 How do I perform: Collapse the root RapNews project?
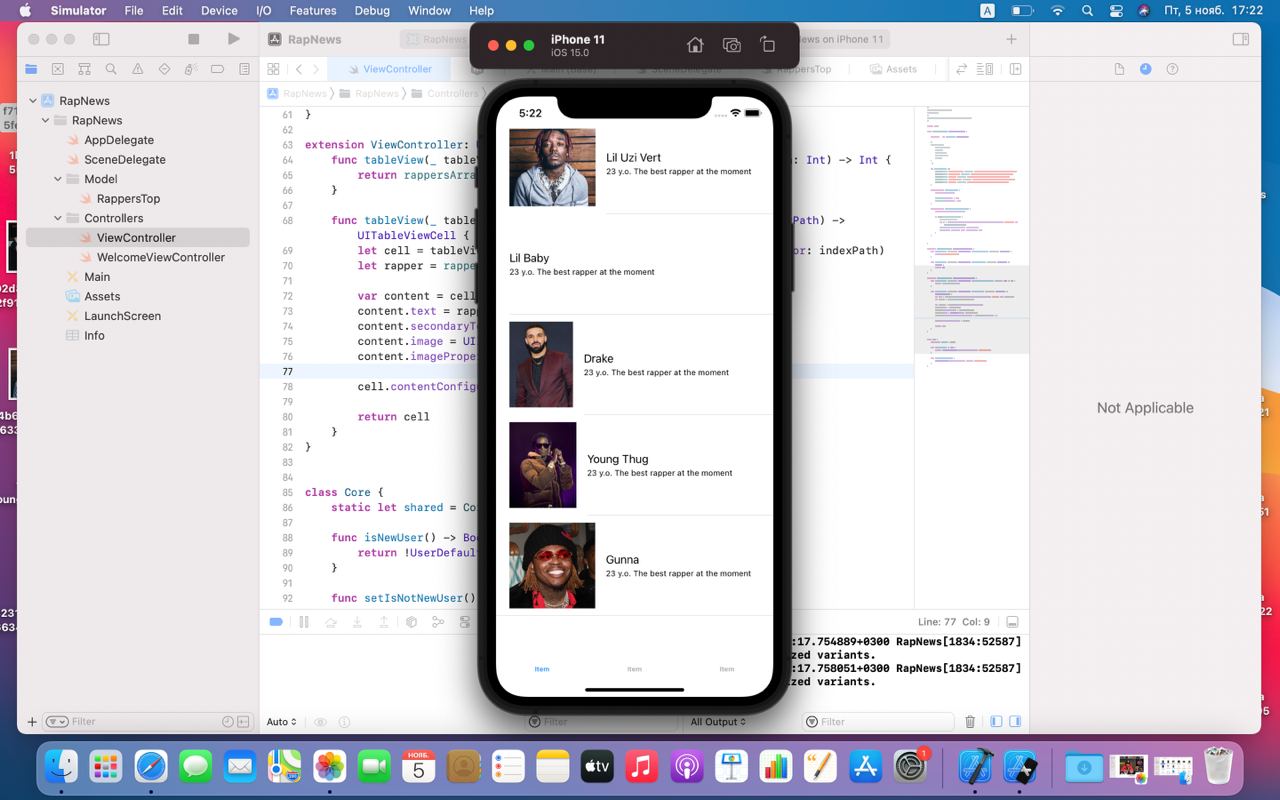tap(33, 101)
